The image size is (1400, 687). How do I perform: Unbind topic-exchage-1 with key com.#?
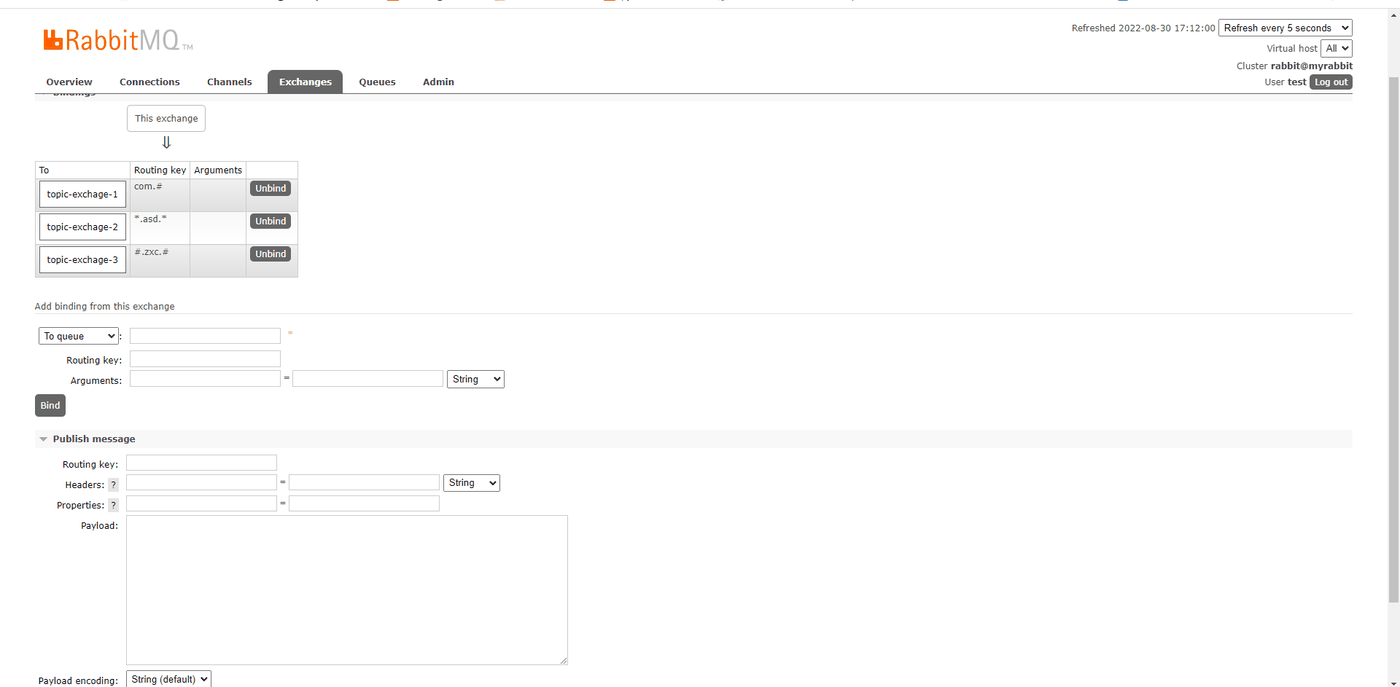pos(270,188)
